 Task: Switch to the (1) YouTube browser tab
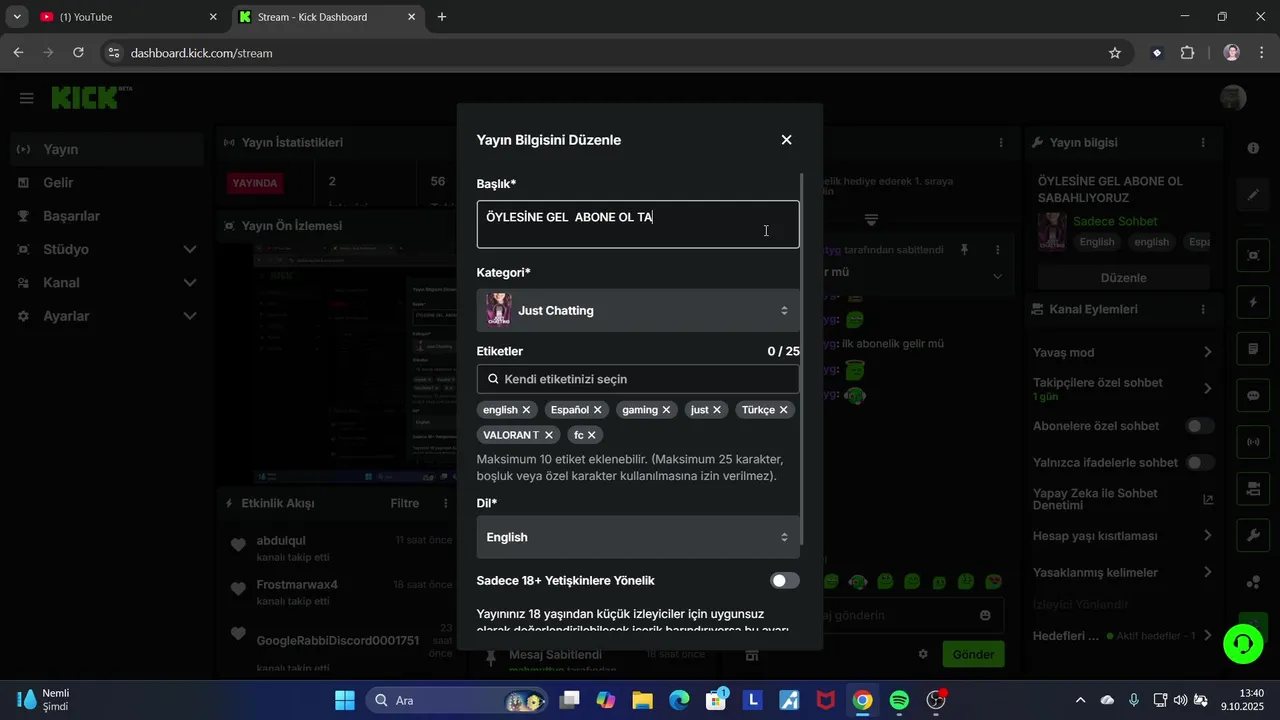click(127, 17)
